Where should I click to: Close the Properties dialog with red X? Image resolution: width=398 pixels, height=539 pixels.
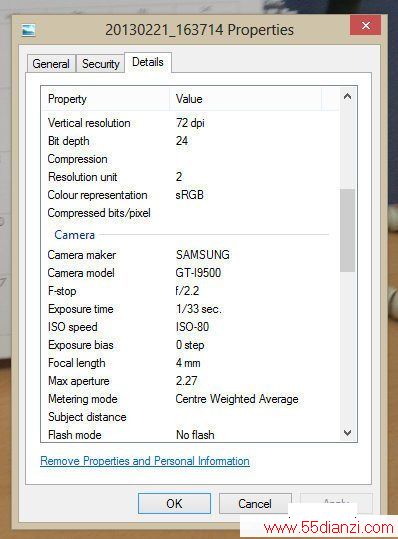(365, 25)
